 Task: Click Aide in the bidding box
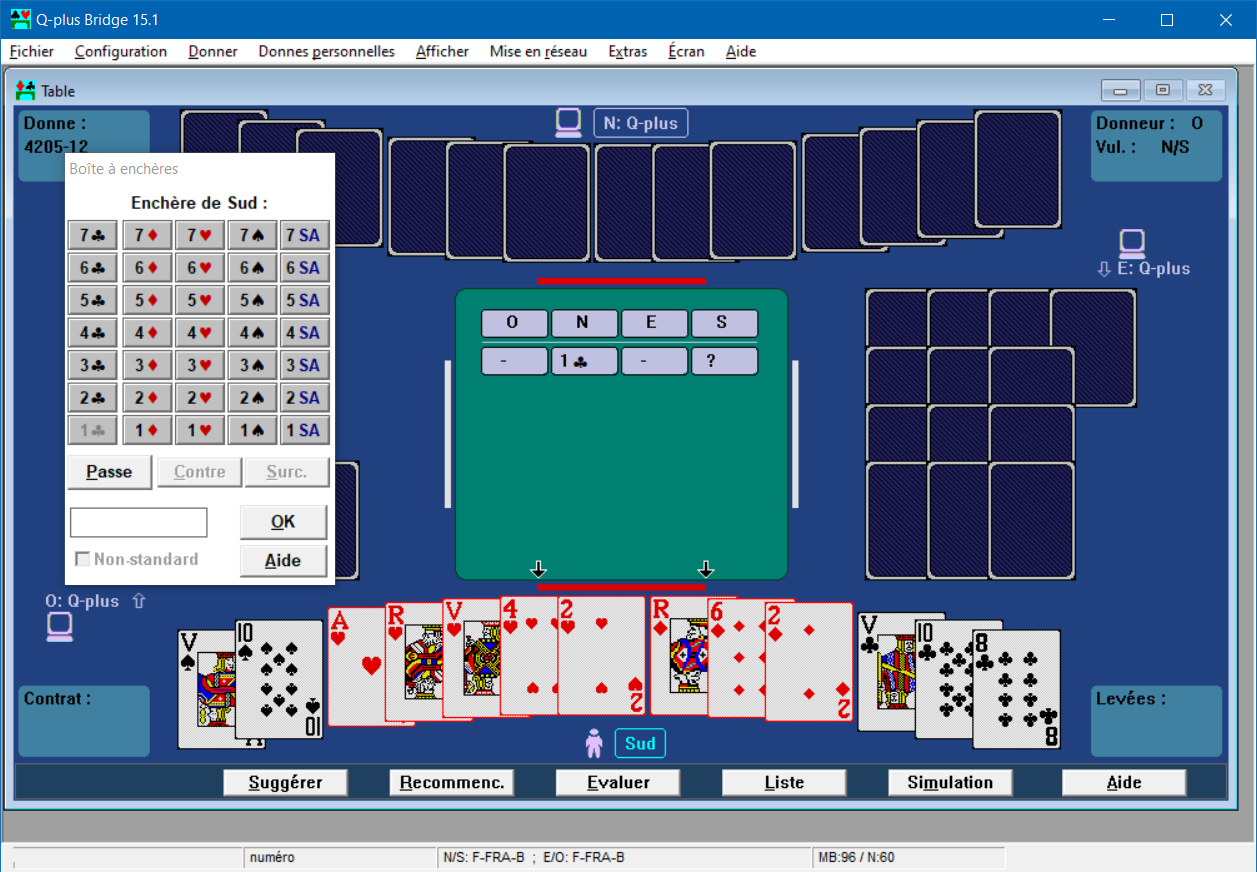tap(283, 561)
